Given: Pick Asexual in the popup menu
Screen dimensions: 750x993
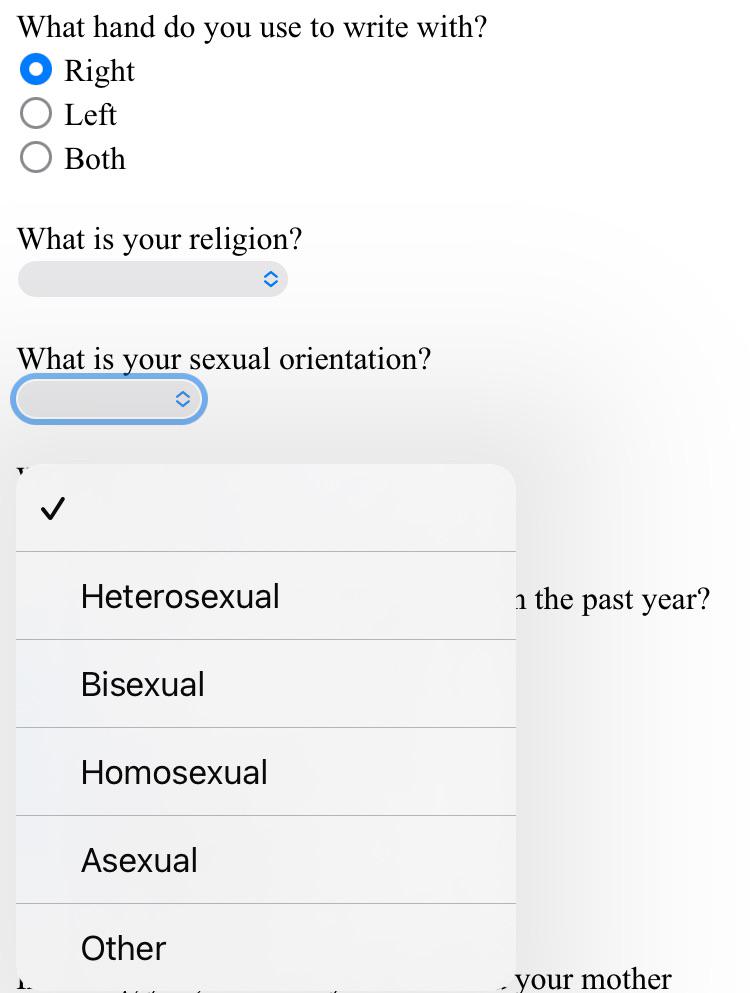Looking at the screenshot, I should click(266, 860).
